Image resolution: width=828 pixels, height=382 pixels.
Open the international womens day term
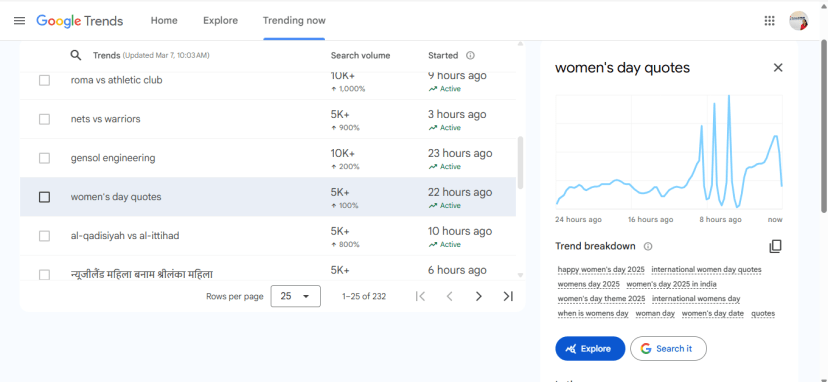[696, 299]
